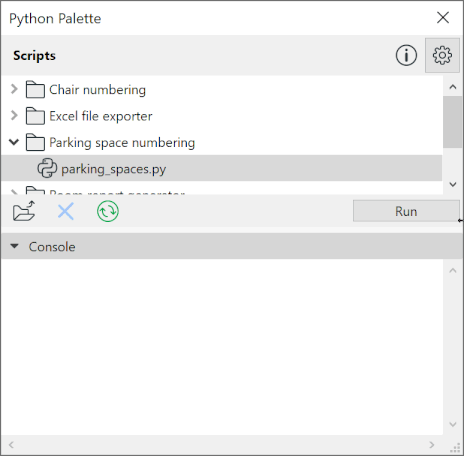Click the console scroll-up arrow
The height and width of the screenshot is (456, 464).
pos(453,270)
